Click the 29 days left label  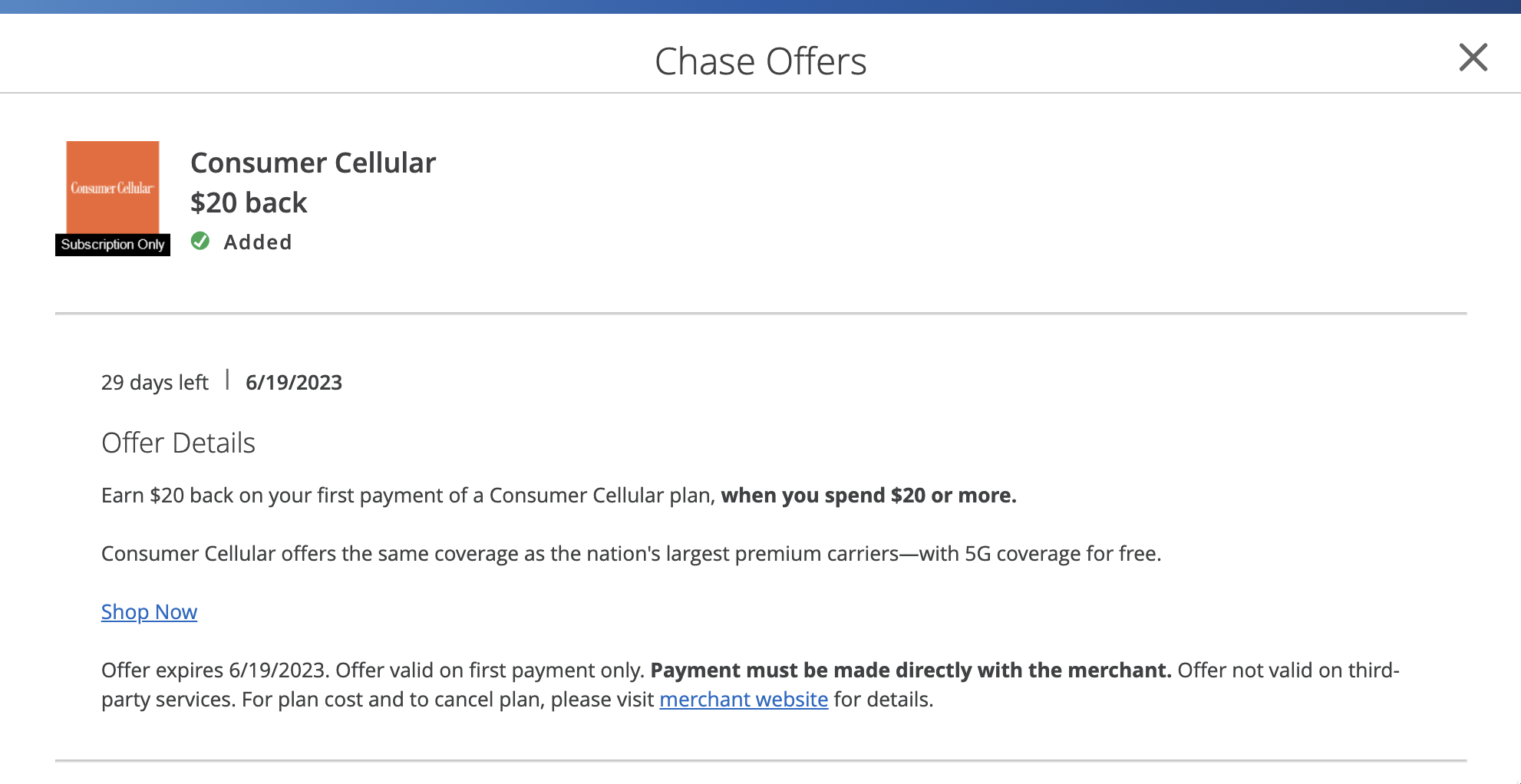point(154,381)
